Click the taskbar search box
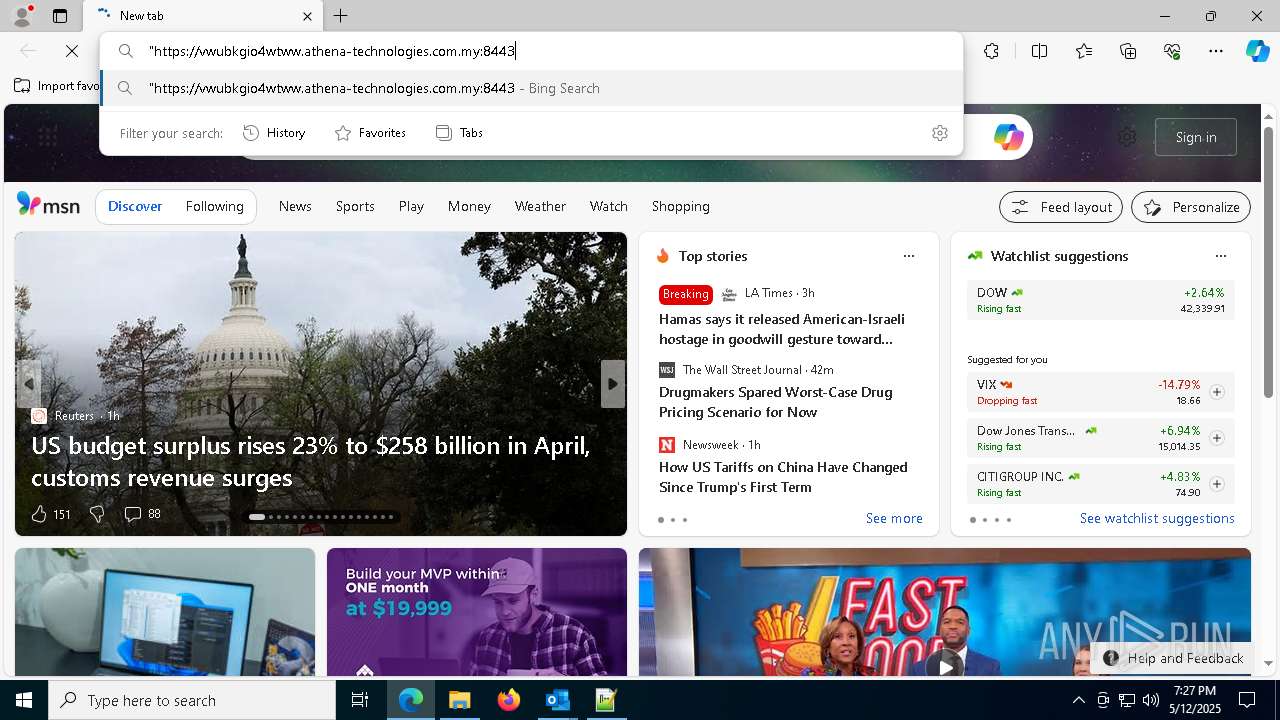The height and width of the screenshot is (720, 1280). (x=192, y=700)
